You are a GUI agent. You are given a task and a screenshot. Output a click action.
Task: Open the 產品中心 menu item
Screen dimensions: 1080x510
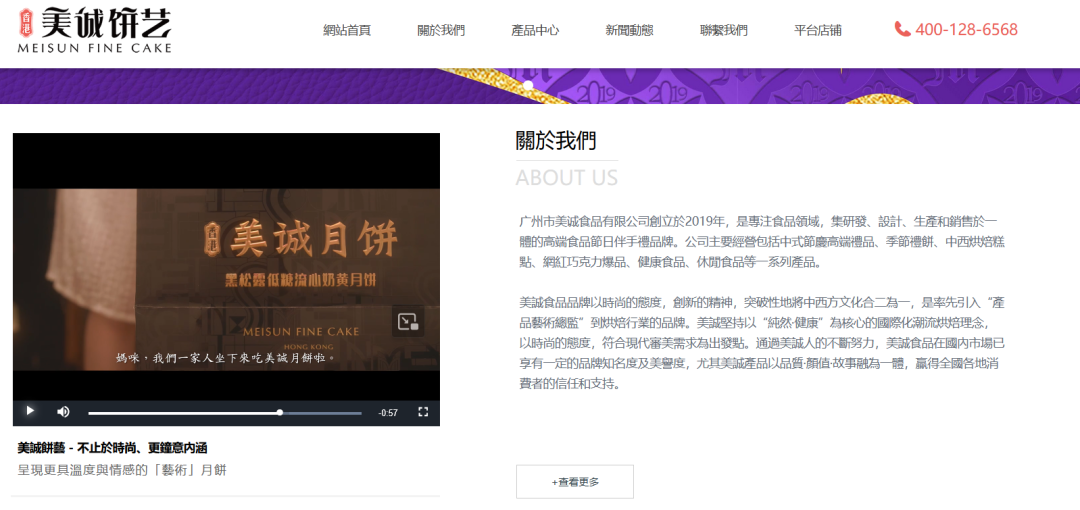pyautogui.click(x=535, y=30)
